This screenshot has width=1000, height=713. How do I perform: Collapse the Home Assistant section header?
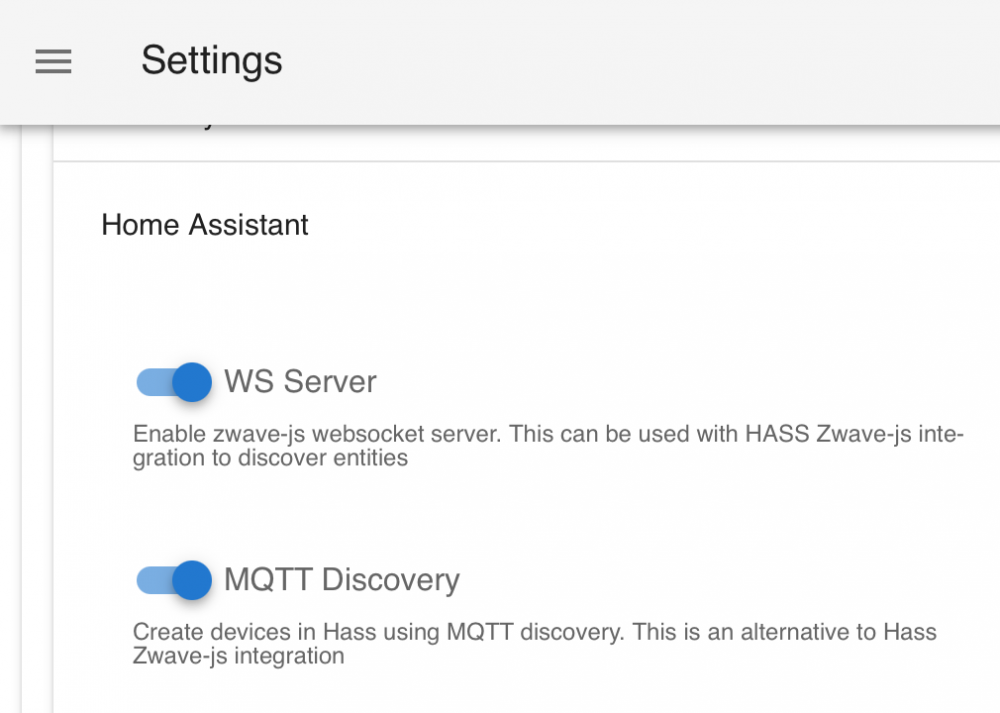click(x=205, y=225)
